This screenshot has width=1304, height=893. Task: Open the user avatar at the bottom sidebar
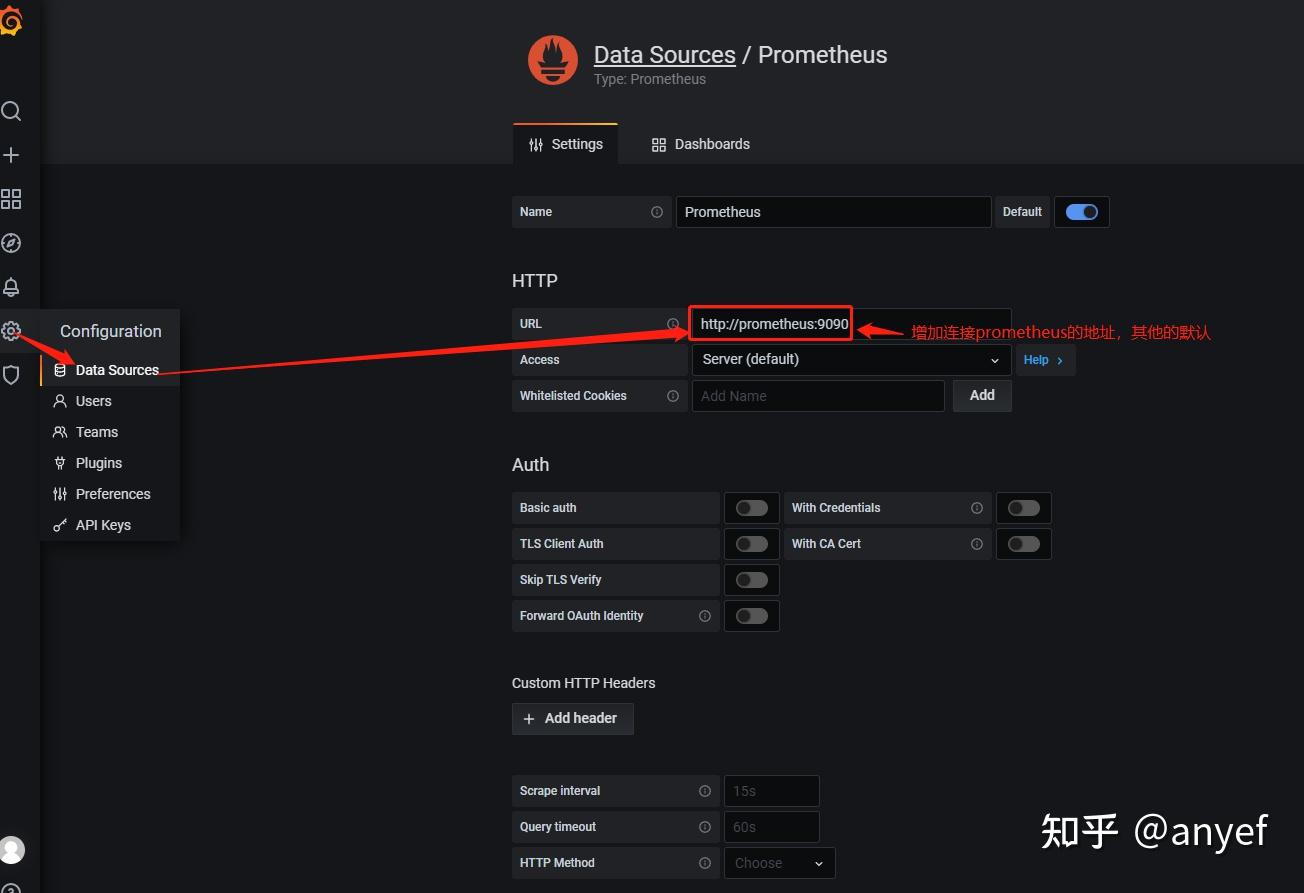(12, 850)
